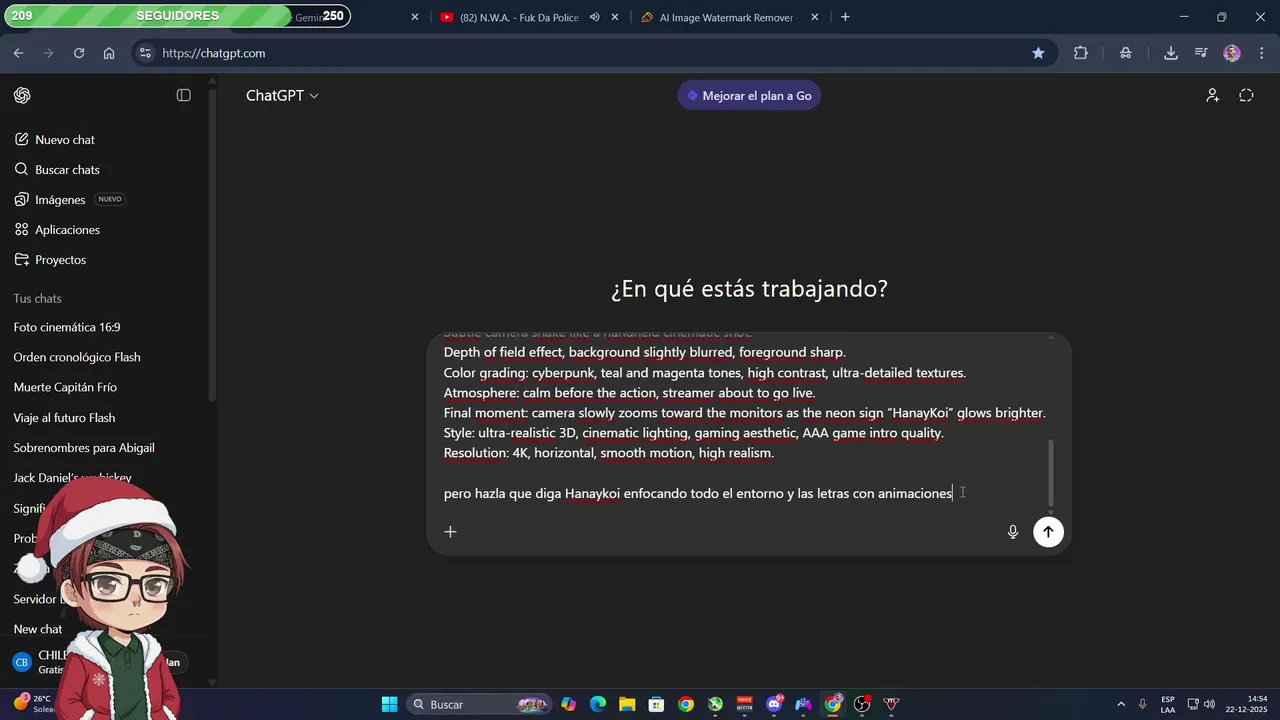Open Microsoft Edge from the taskbar
Image resolution: width=1280 pixels, height=720 pixels.
(x=598, y=704)
